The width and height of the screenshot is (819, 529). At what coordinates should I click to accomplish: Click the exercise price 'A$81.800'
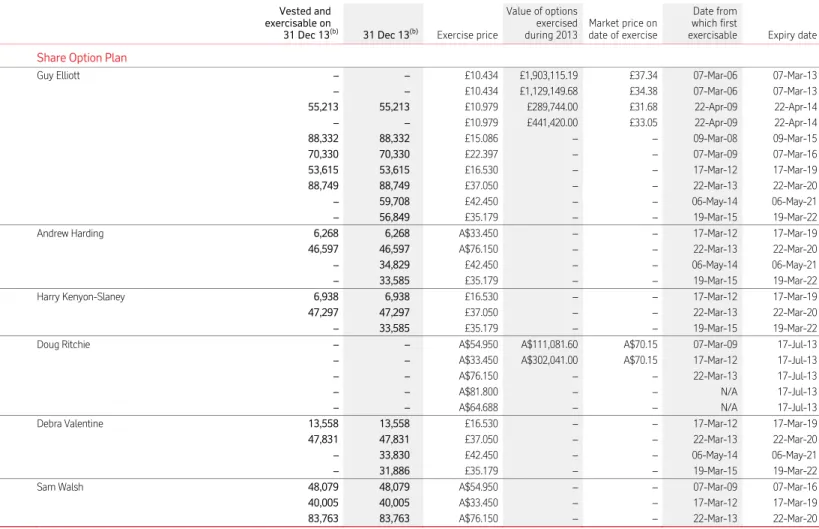(x=478, y=391)
